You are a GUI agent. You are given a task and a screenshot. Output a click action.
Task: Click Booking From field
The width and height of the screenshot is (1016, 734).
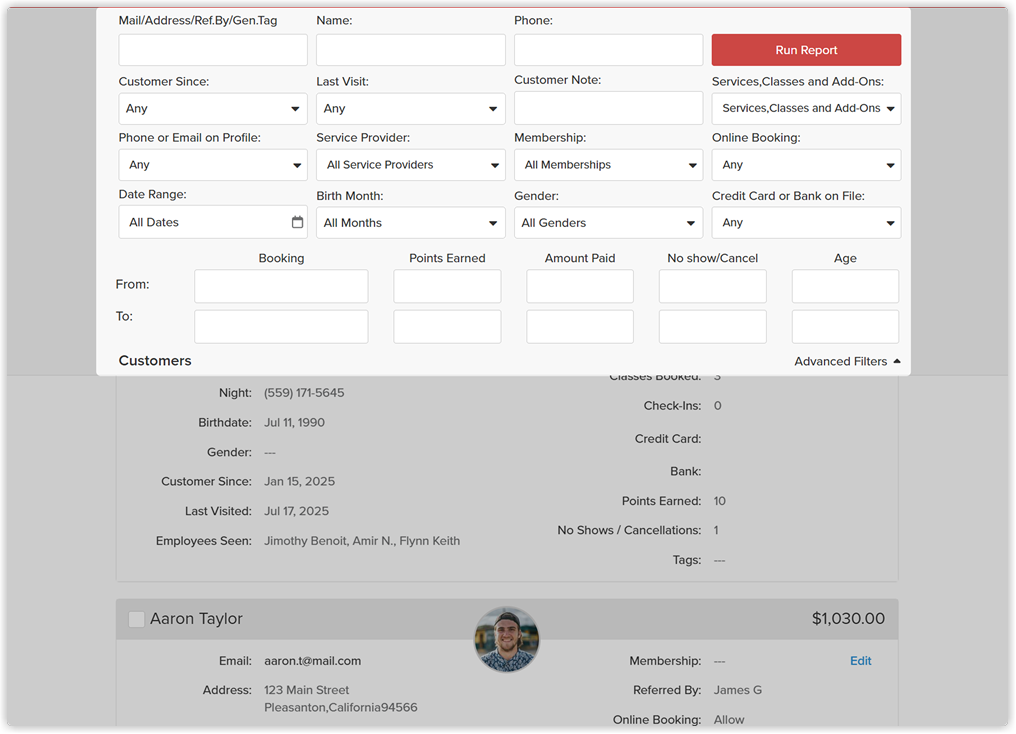tap(281, 286)
